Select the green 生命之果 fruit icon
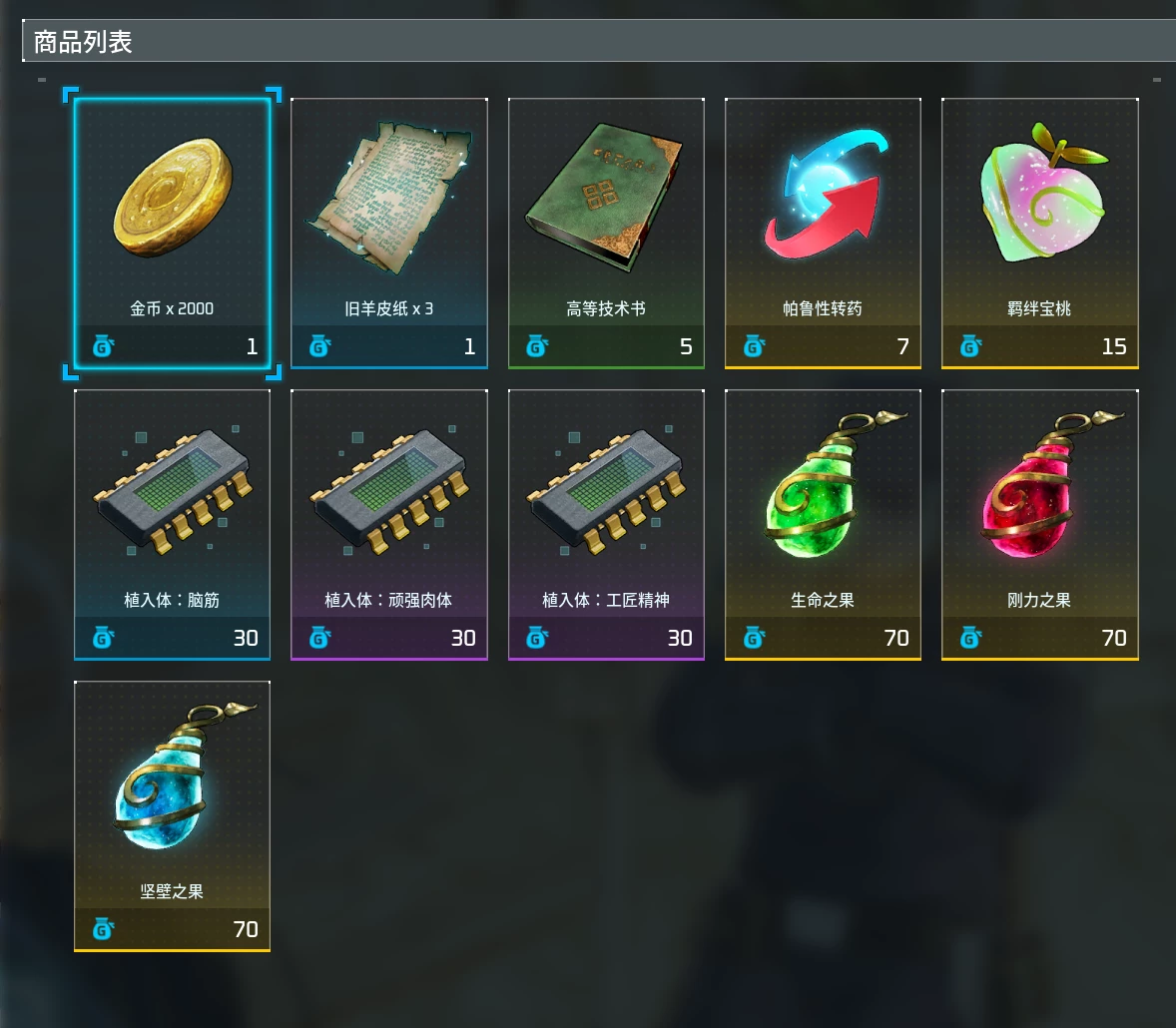1176x1028 pixels. click(x=833, y=484)
